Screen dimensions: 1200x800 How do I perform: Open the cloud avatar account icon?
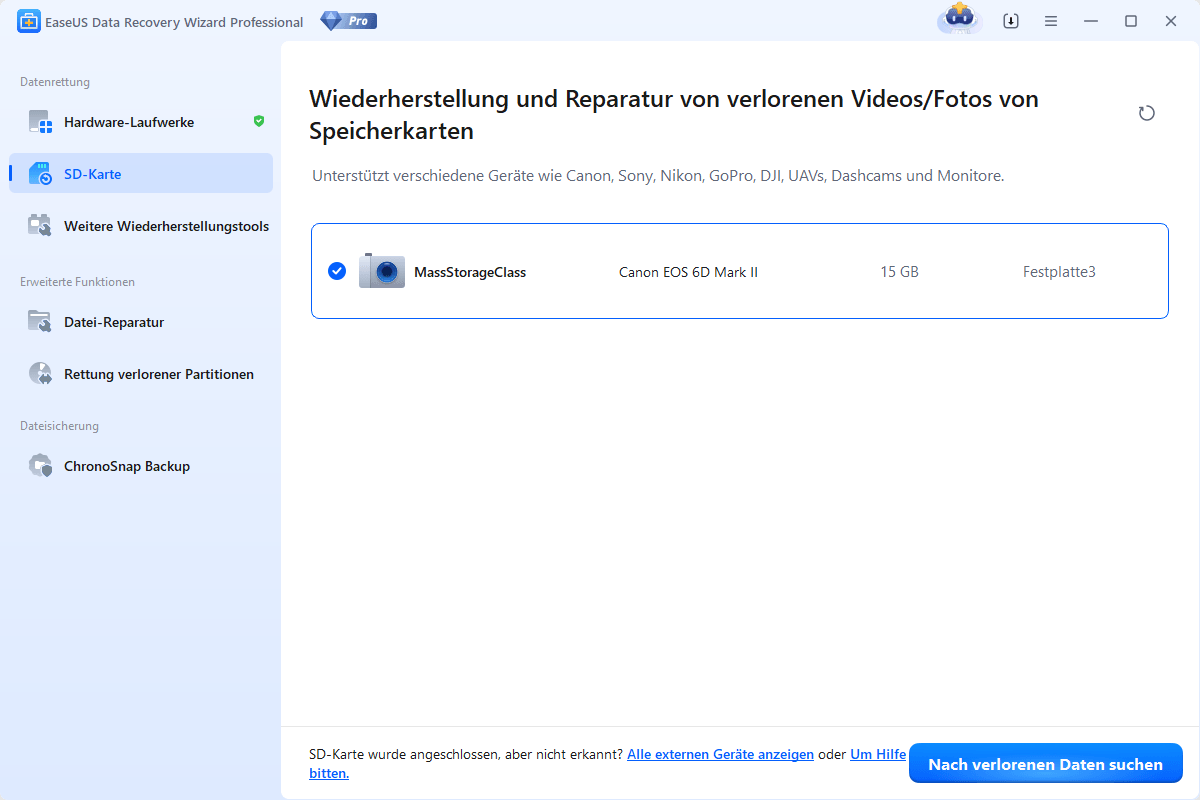pyautogui.click(x=959, y=21)
